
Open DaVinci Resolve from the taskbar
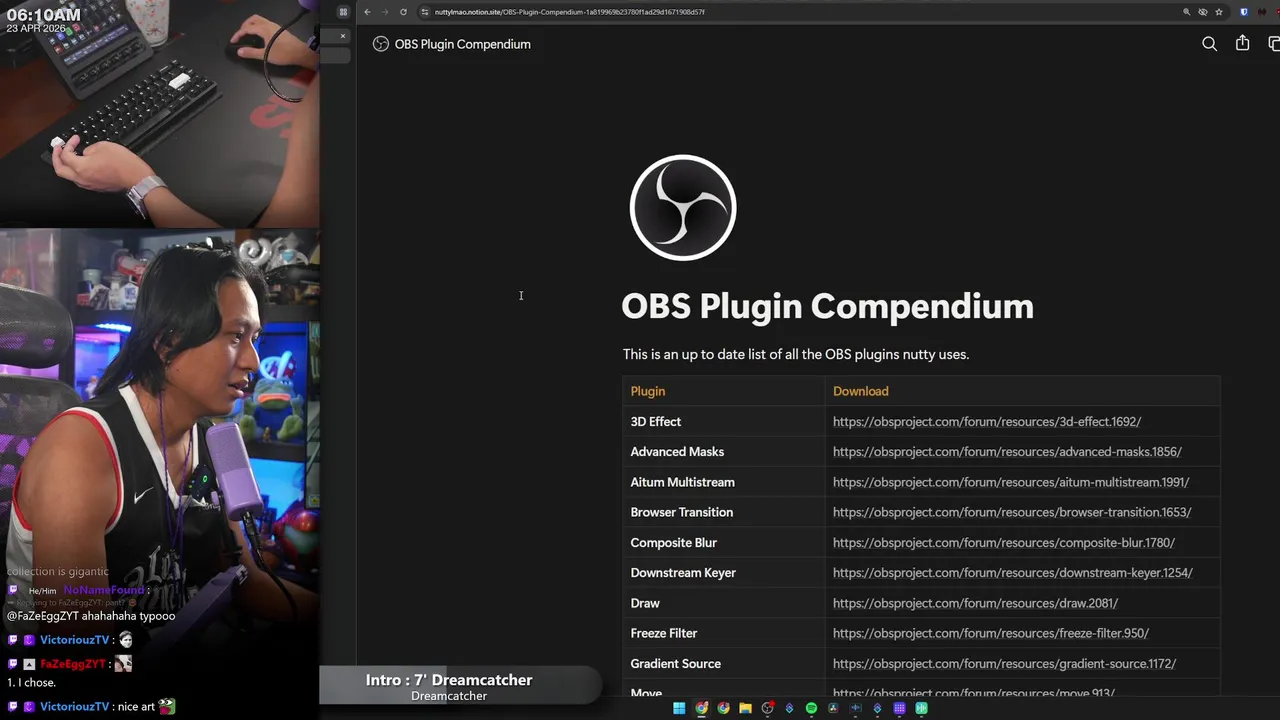click(x=833, y=708)
